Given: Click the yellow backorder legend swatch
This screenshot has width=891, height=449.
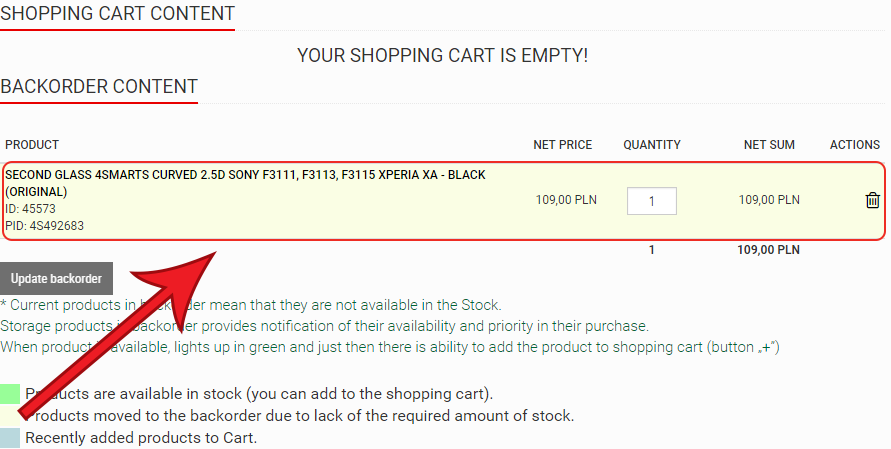Looking at the screenshot, I should [10, 416].
